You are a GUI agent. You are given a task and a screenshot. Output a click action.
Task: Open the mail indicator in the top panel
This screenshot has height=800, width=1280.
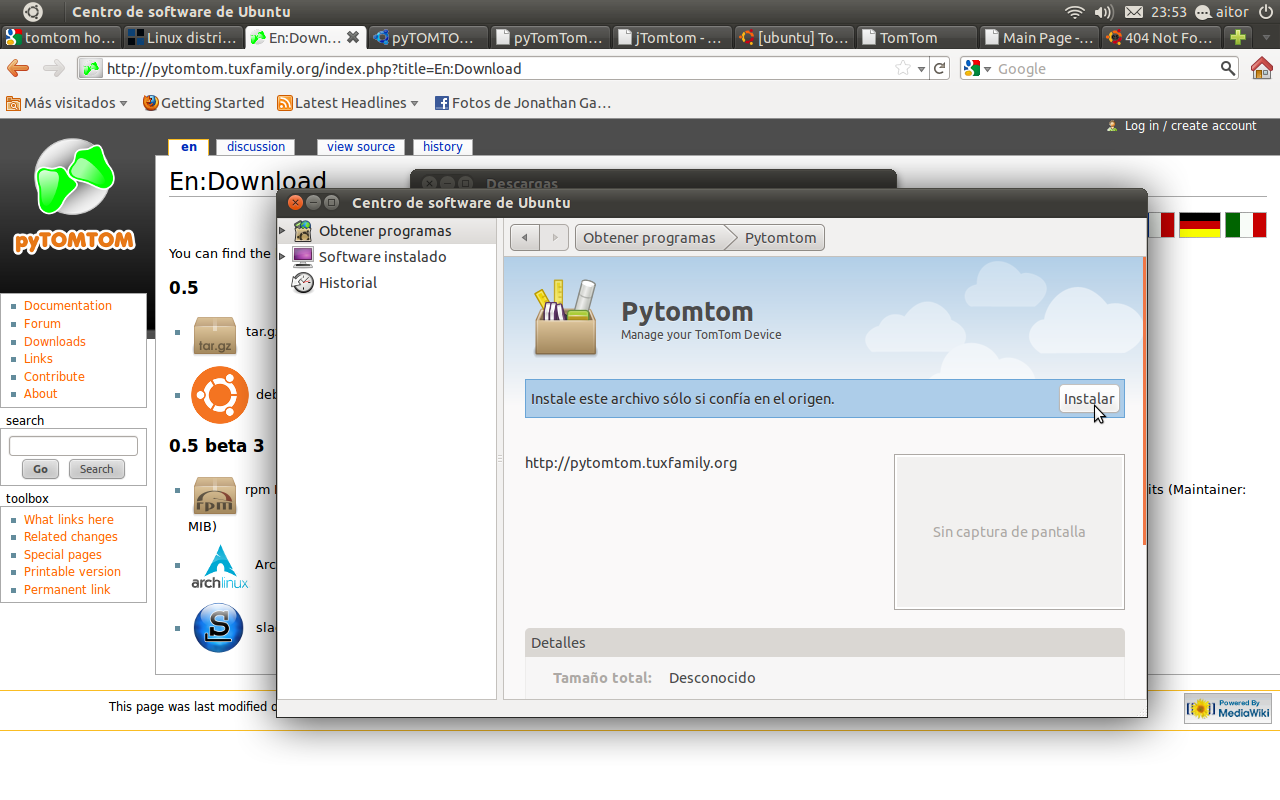pyautogui.click(x=1134, y=13)
